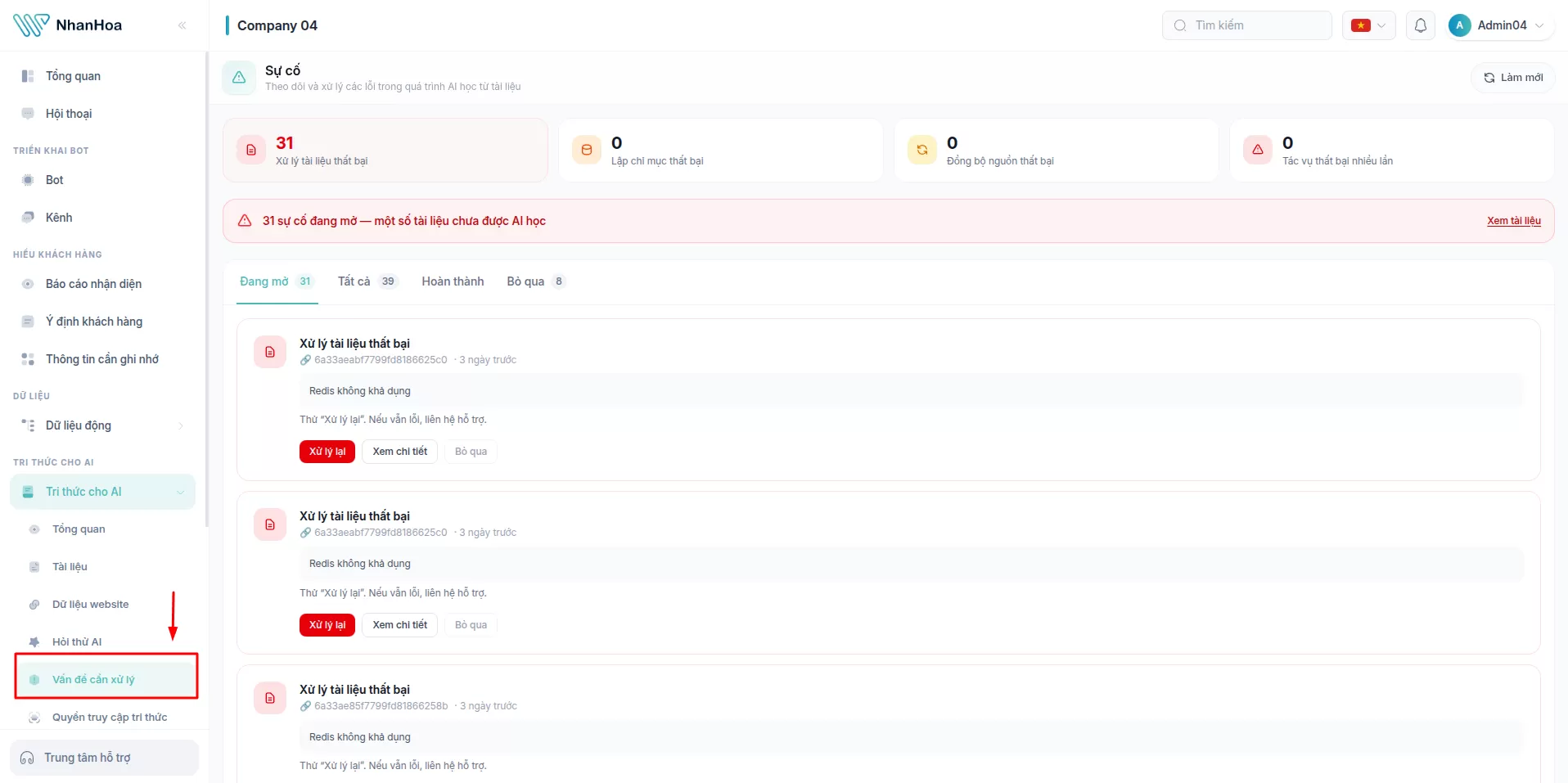Click the Trung tâm hỗ trợ headset icon

tap(27, 758)
